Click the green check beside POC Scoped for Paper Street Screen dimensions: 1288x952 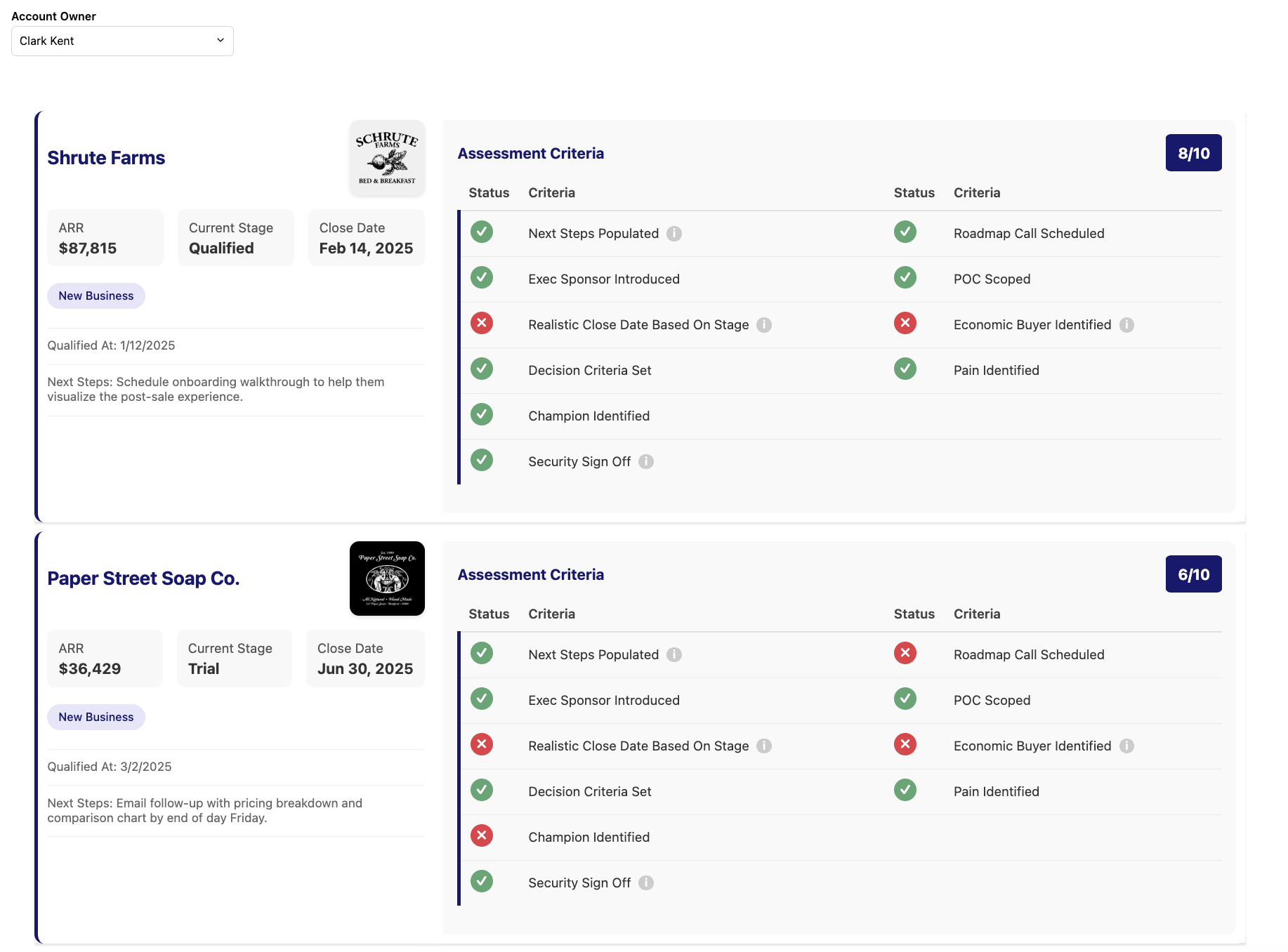[905, 699]
